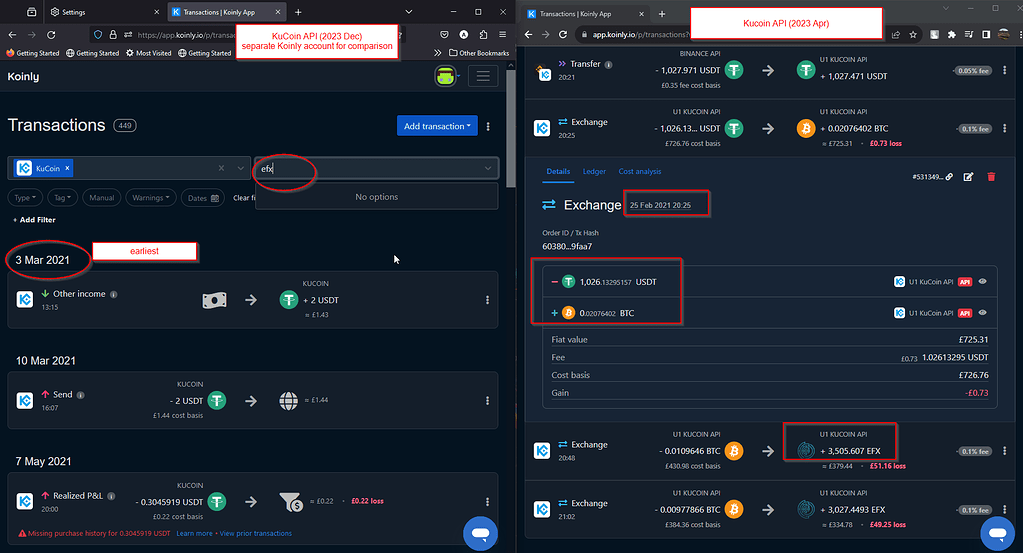Open the Warnings filter dropdown
Viewport: 1023px width, 553px height.
(151, 198)
